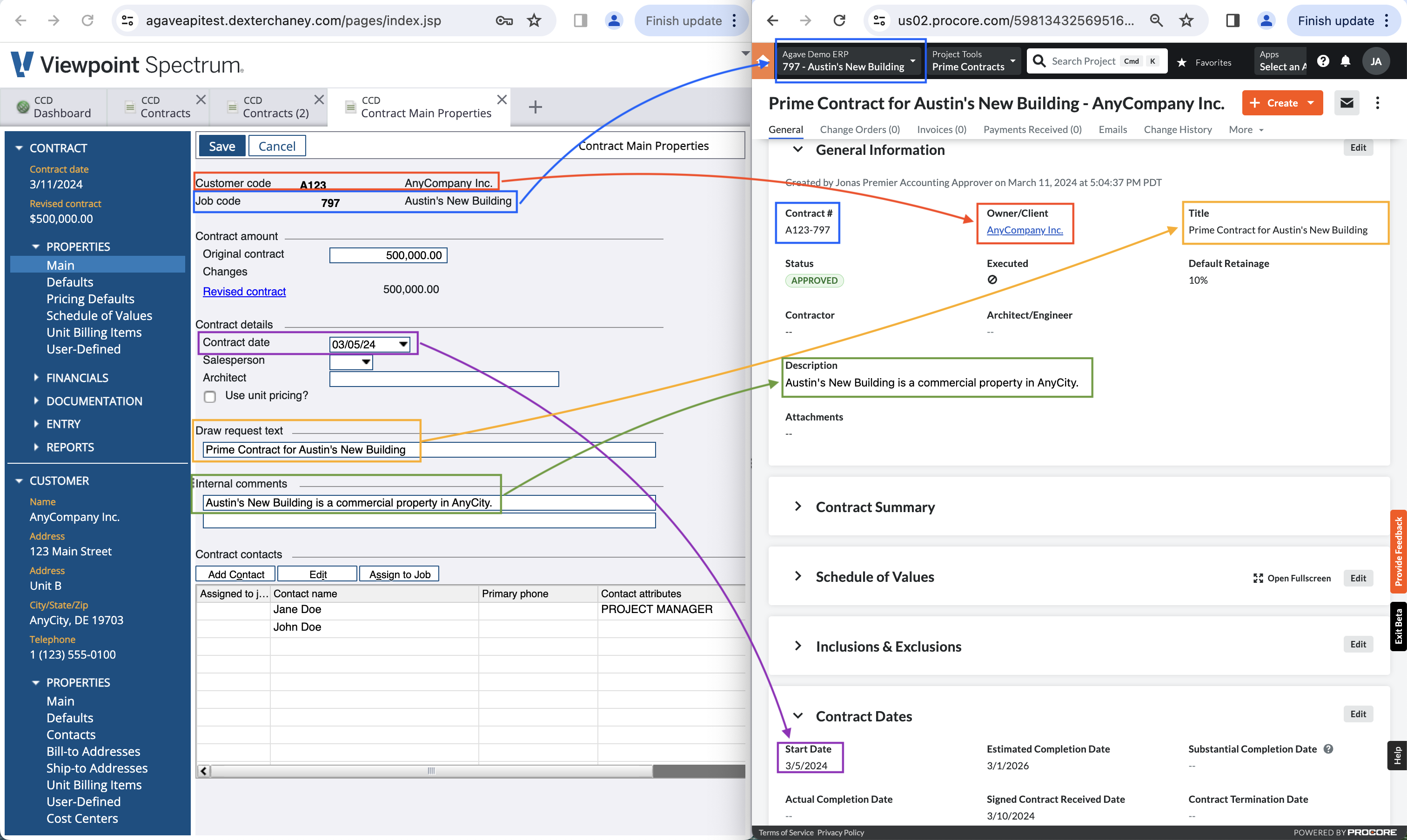
Task: Expand the Schedule of Values section in Procore
Action: coord(798,576)
